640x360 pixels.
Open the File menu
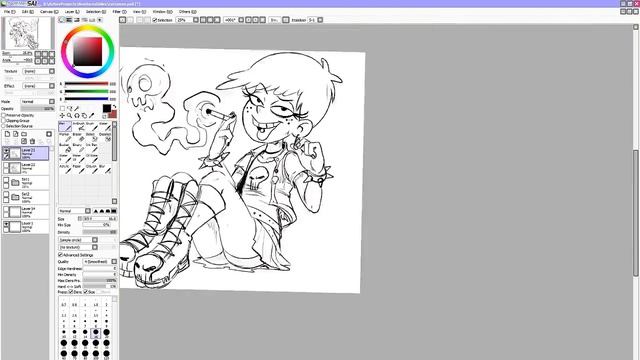9,12
